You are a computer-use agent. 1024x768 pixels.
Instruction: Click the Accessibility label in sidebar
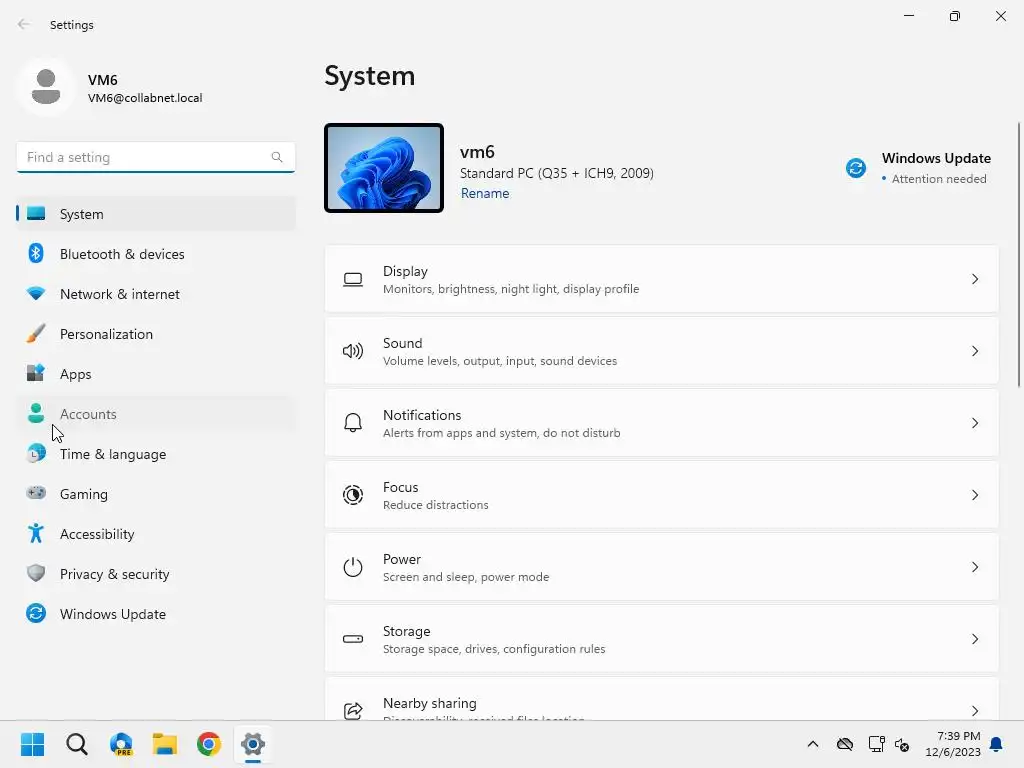[97, 534]
